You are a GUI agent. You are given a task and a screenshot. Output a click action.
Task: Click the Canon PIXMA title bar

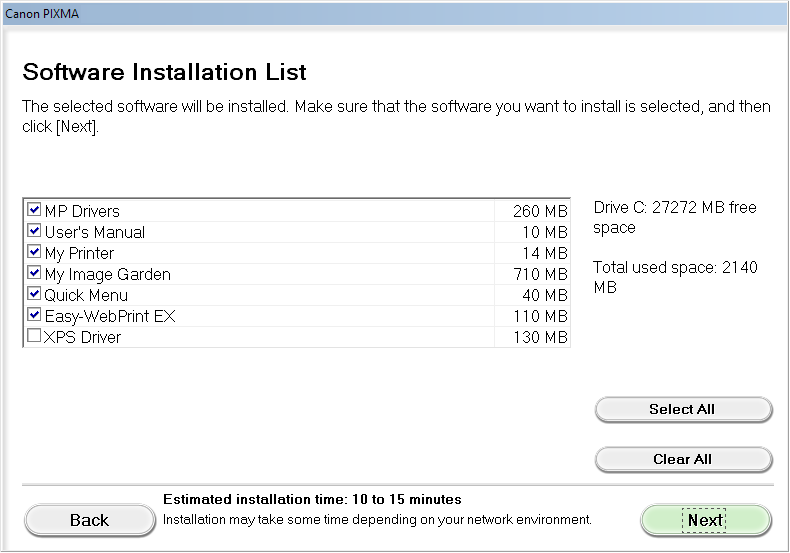pos(395,14)
